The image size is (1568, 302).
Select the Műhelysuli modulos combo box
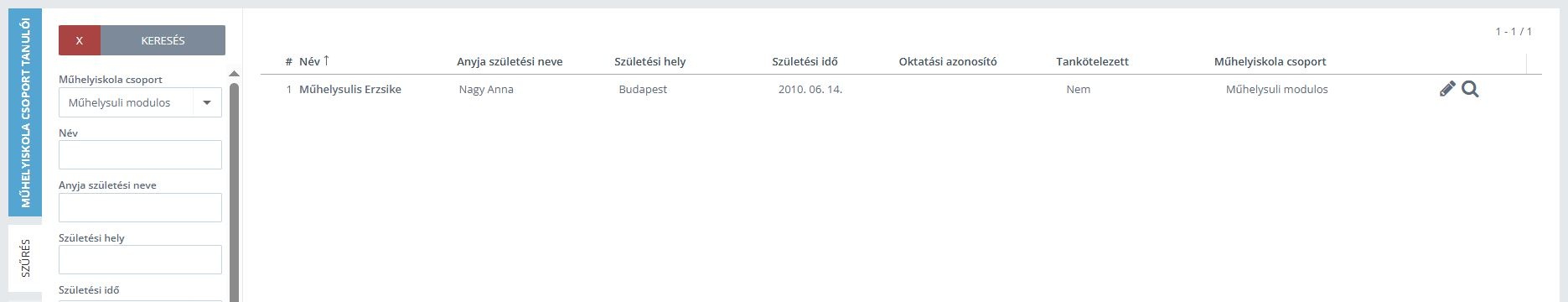pos(140,102)
